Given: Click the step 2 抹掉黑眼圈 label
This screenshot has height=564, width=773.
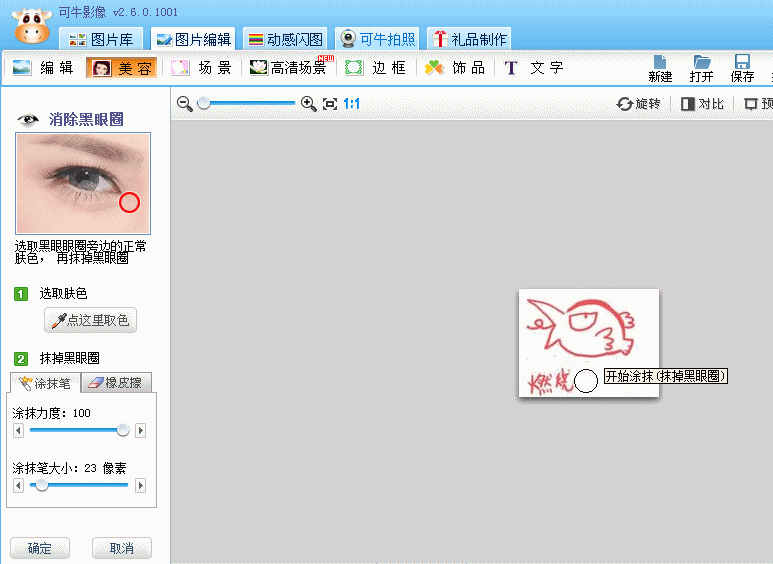Looking at the screenshot, I should click(70, 358).
